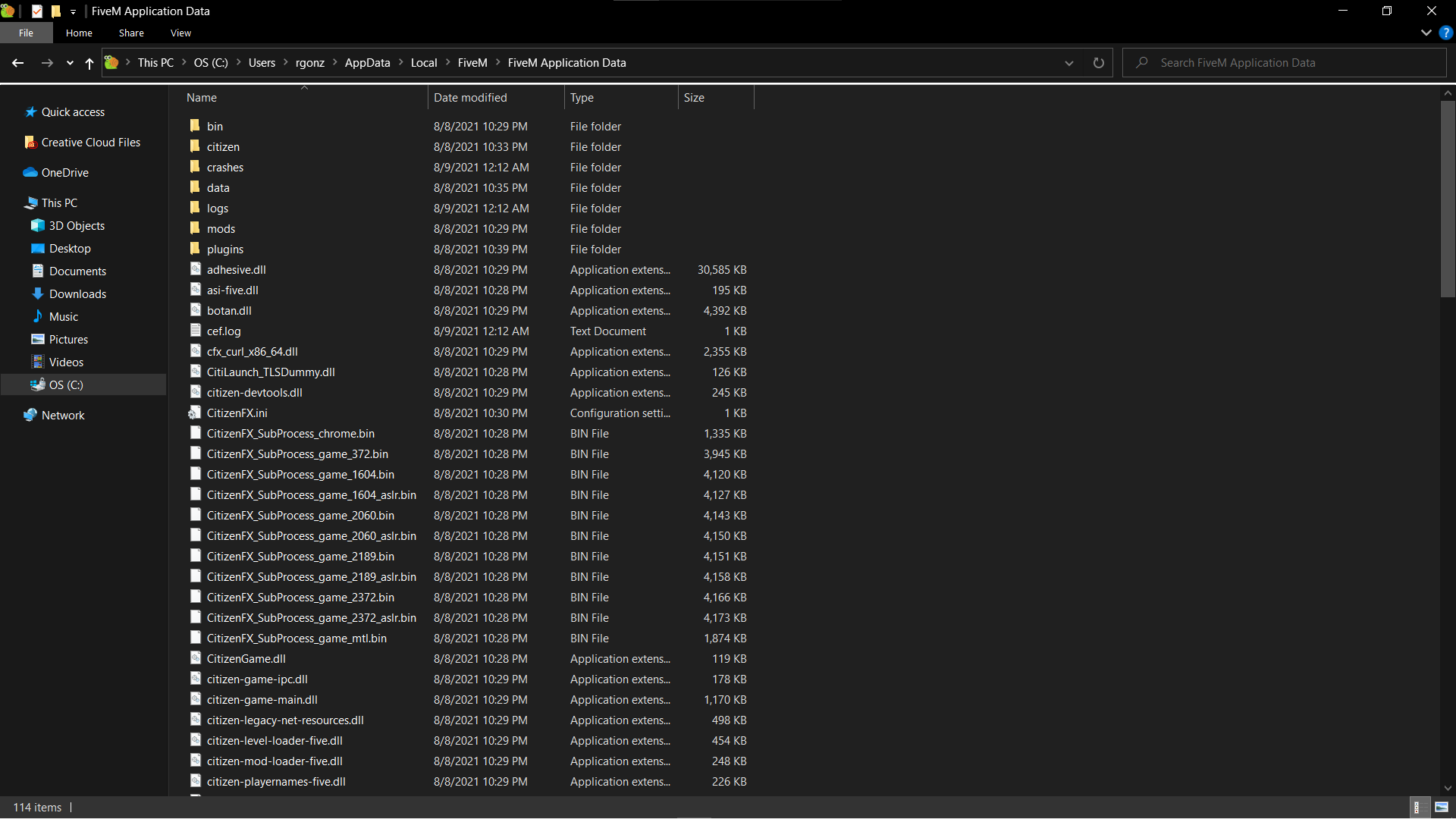Open recent locations dropdown arrow

click(70, 63)
